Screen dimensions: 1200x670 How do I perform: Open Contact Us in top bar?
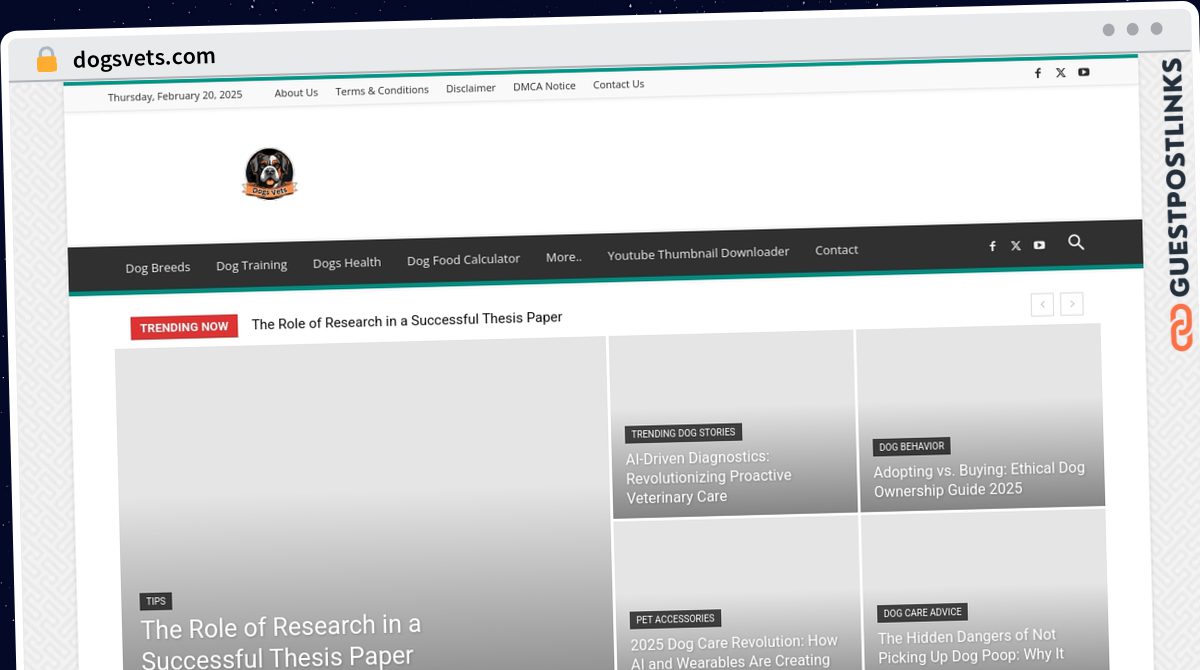click(x=618, y=84)
